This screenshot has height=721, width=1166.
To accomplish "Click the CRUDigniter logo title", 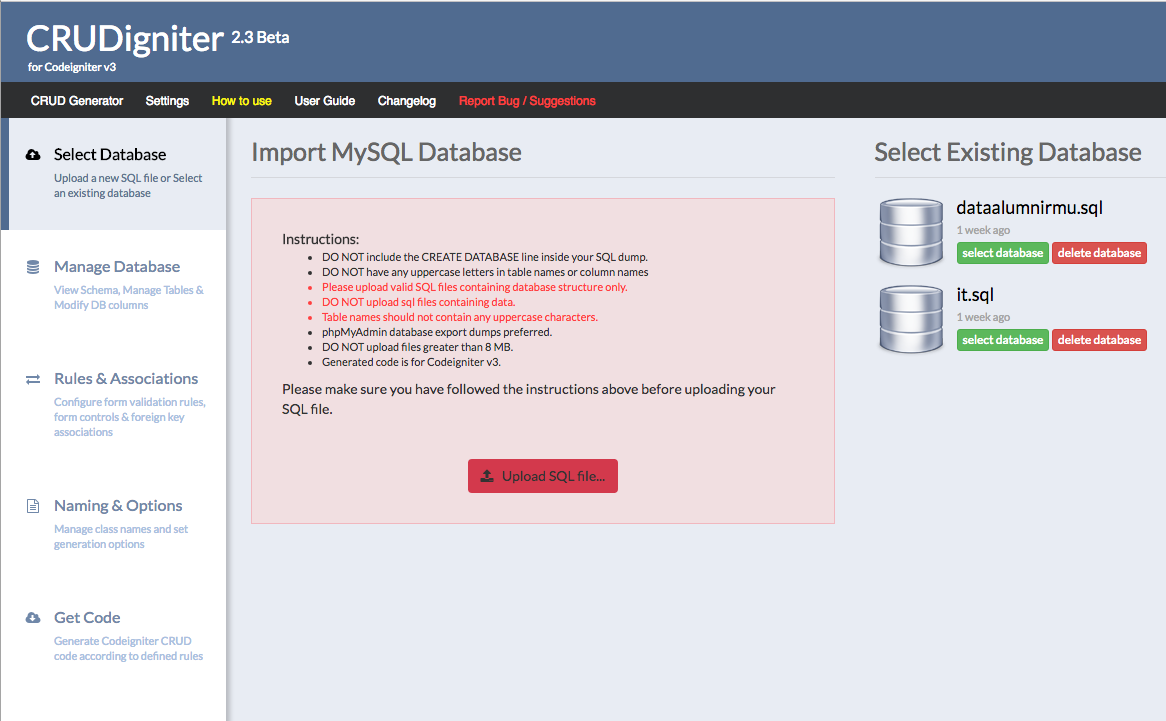I will [125, 39].
